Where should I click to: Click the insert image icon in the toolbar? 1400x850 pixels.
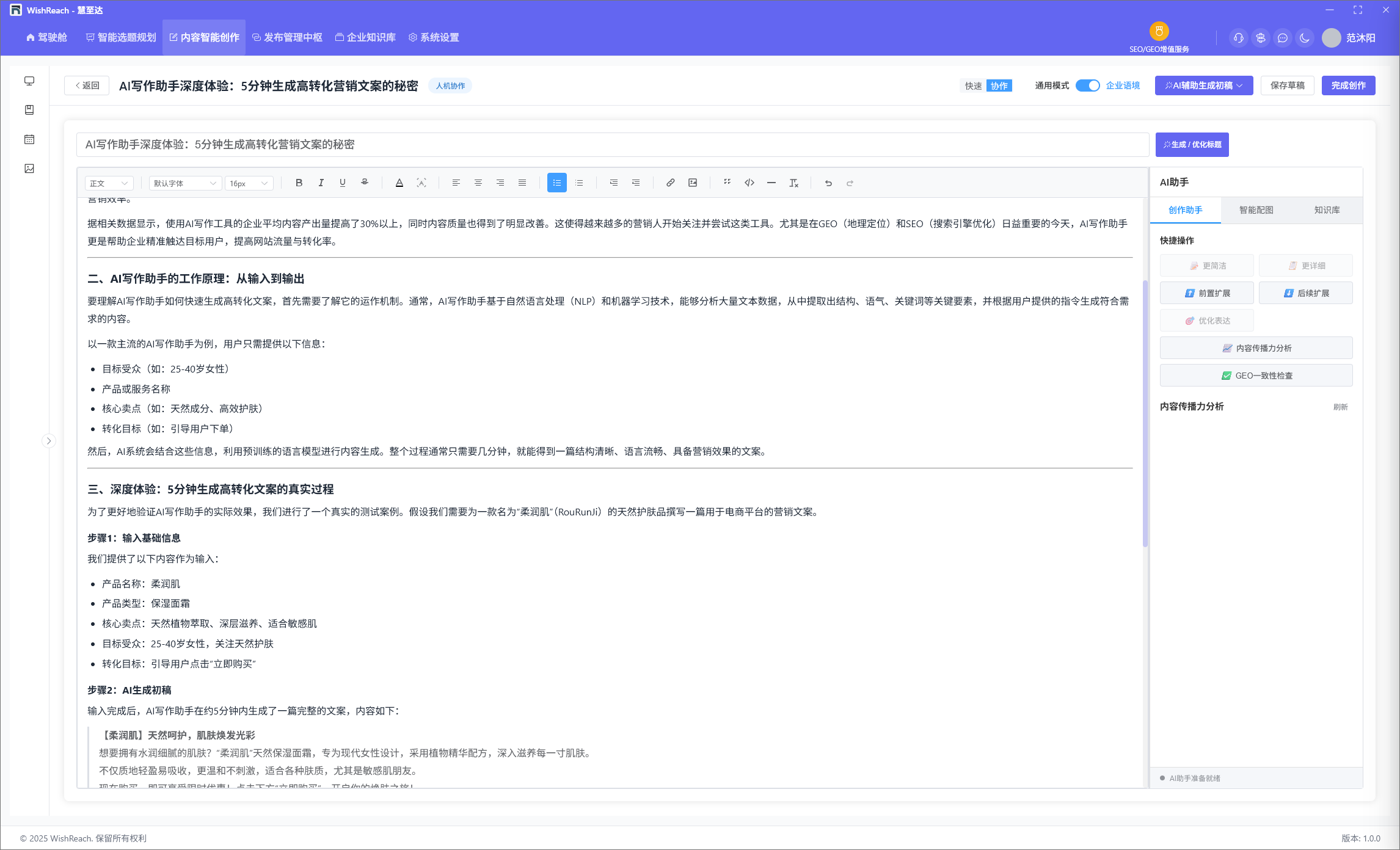pyautogui.click(x=693, y=183)
